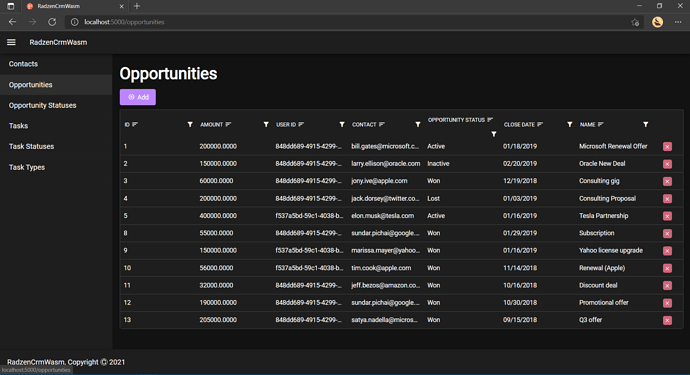Image resolution: width=690 pixels, height=375 pixels.
Task: Delete the Renewal (Apple) row
Action: pyautogui.click(x=667, y=268)
